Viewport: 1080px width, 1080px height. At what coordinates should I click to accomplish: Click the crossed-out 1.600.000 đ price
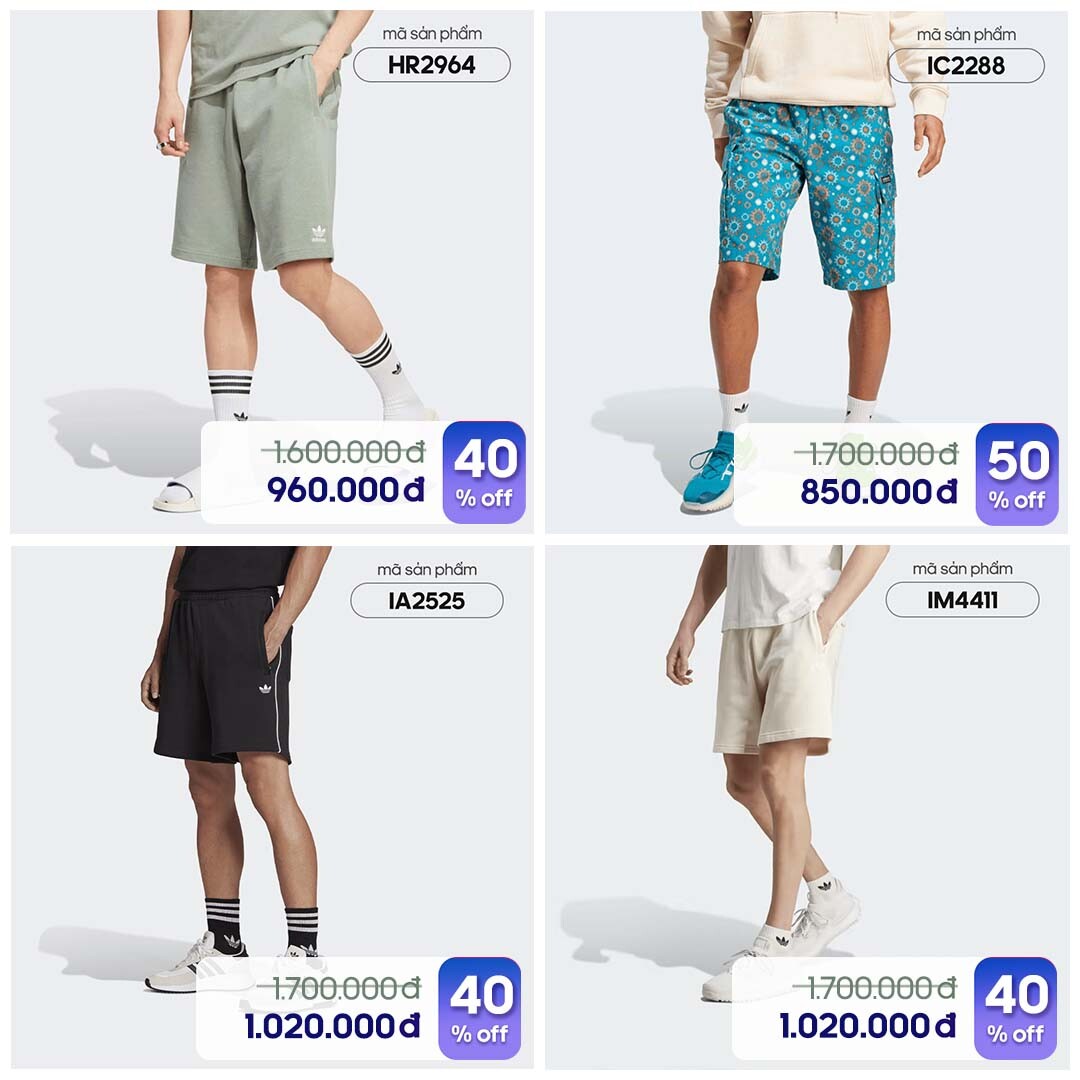[344, 453]
